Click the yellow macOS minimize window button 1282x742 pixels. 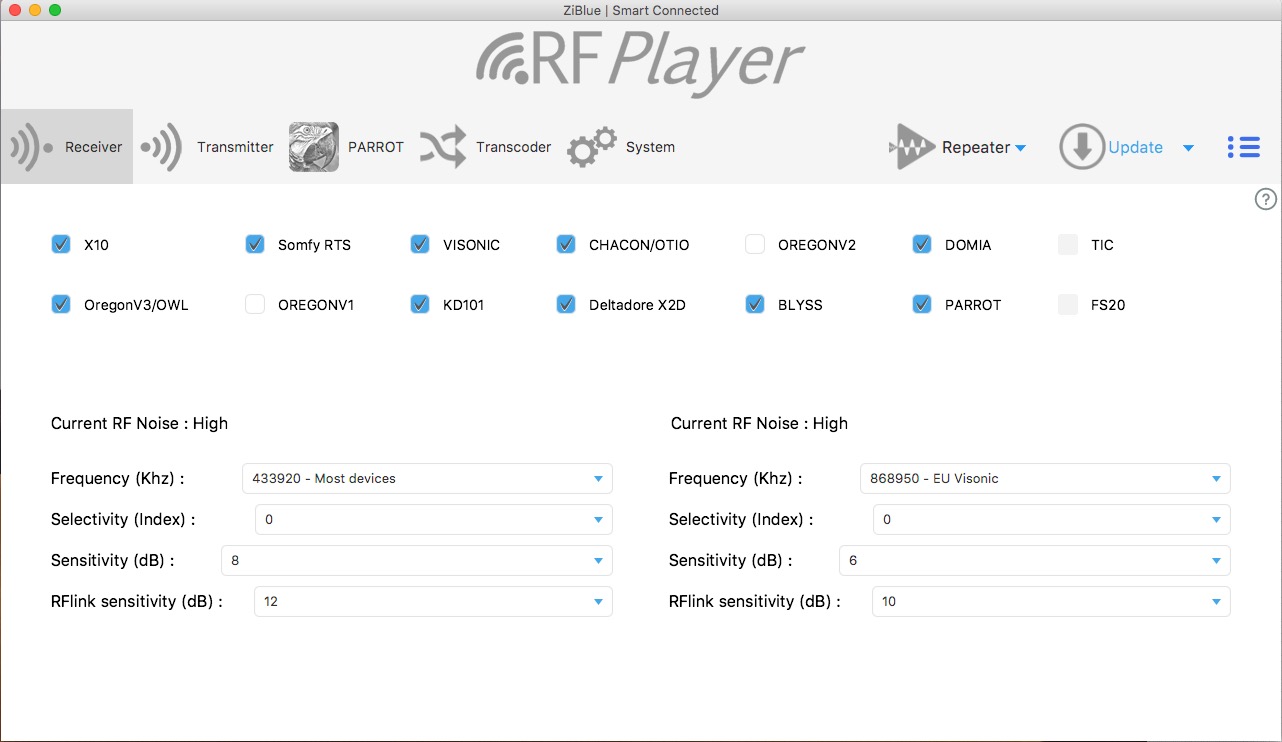[35, 10]
